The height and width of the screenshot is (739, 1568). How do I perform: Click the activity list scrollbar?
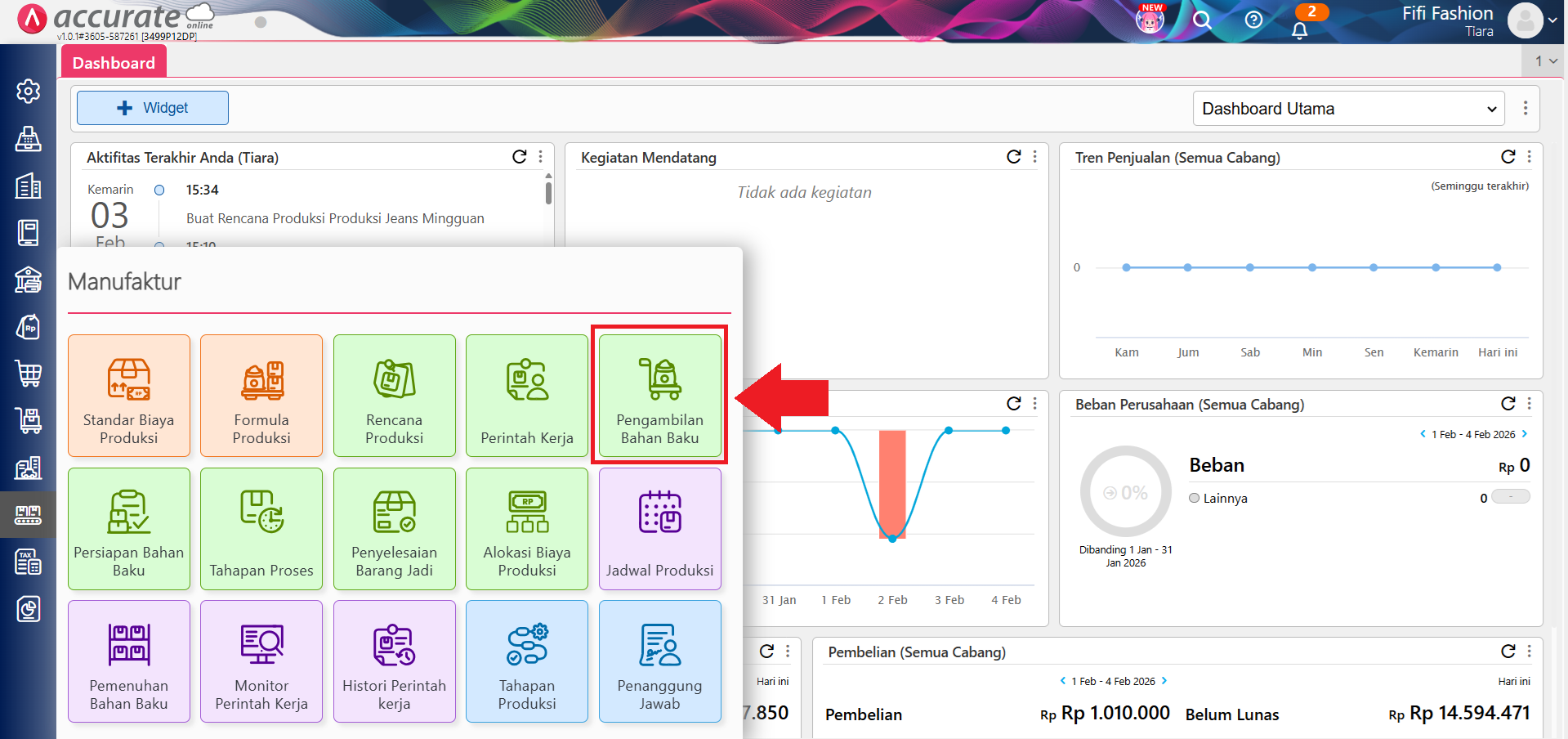548,194
